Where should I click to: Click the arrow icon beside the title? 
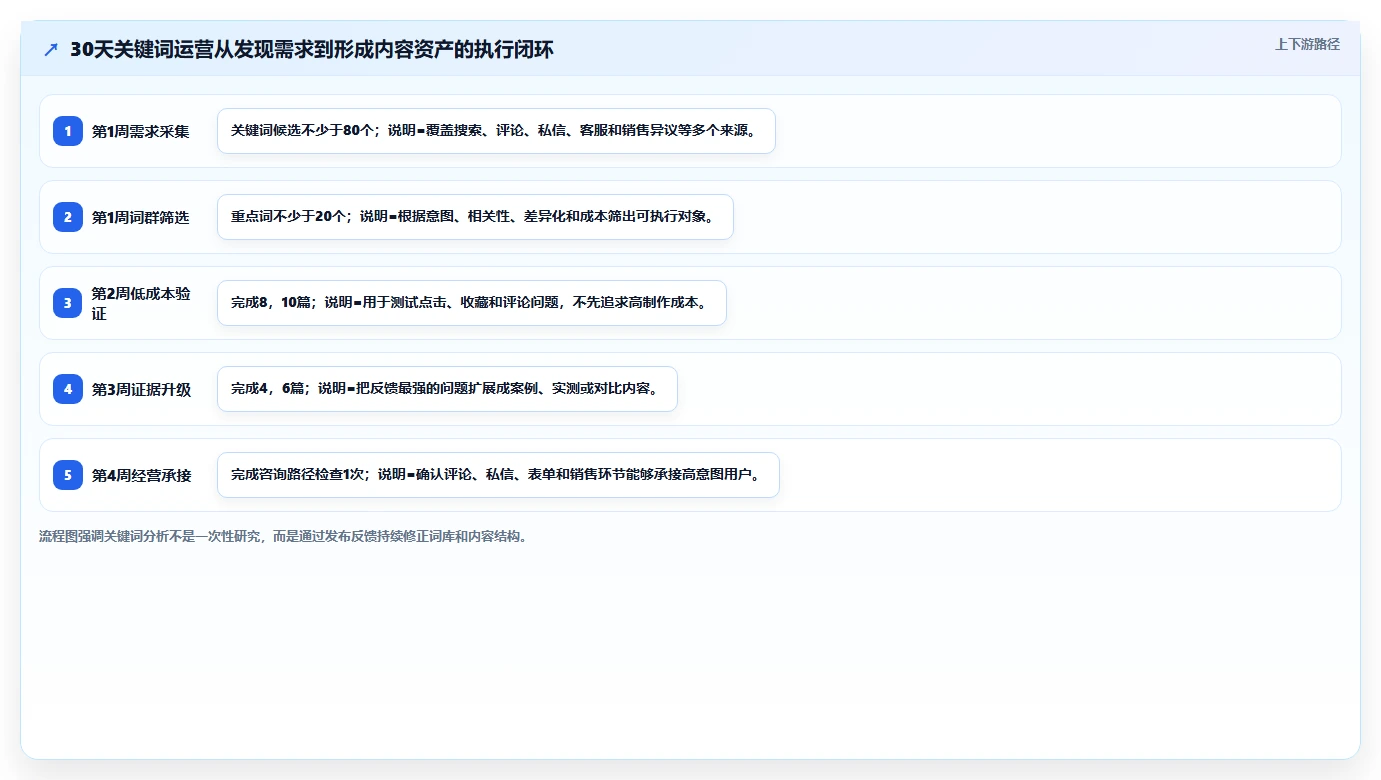tap(51, 50)
